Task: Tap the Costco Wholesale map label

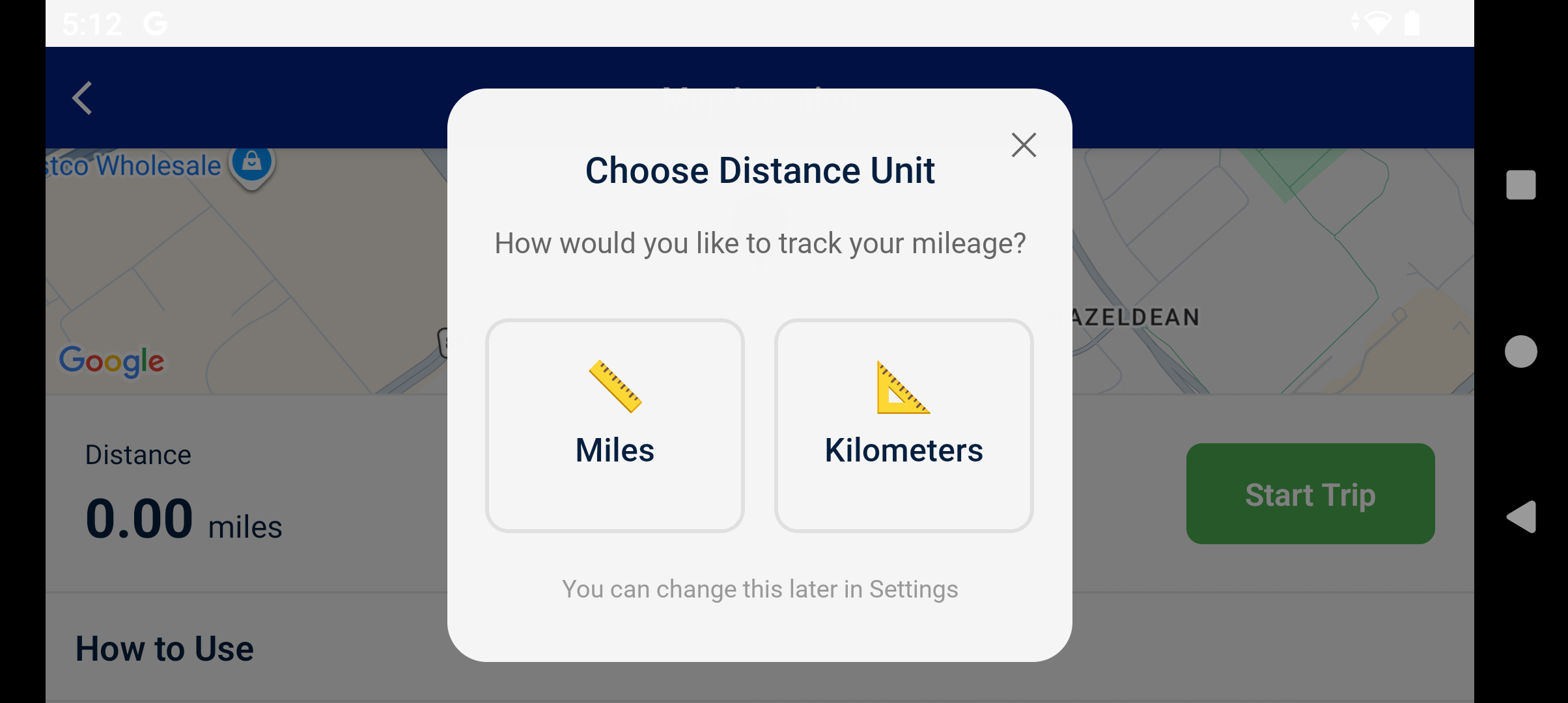Action: coord(135,166)
